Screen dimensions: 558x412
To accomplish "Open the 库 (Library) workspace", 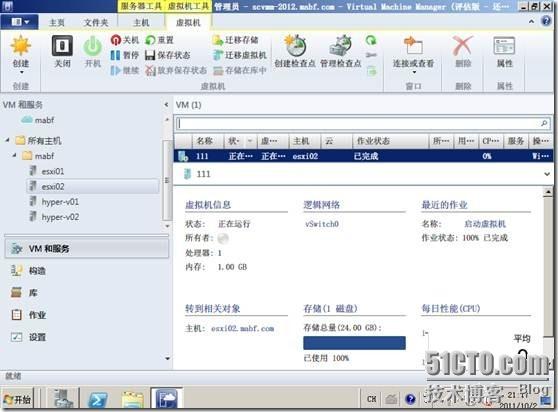I will (x=24, y=293).
